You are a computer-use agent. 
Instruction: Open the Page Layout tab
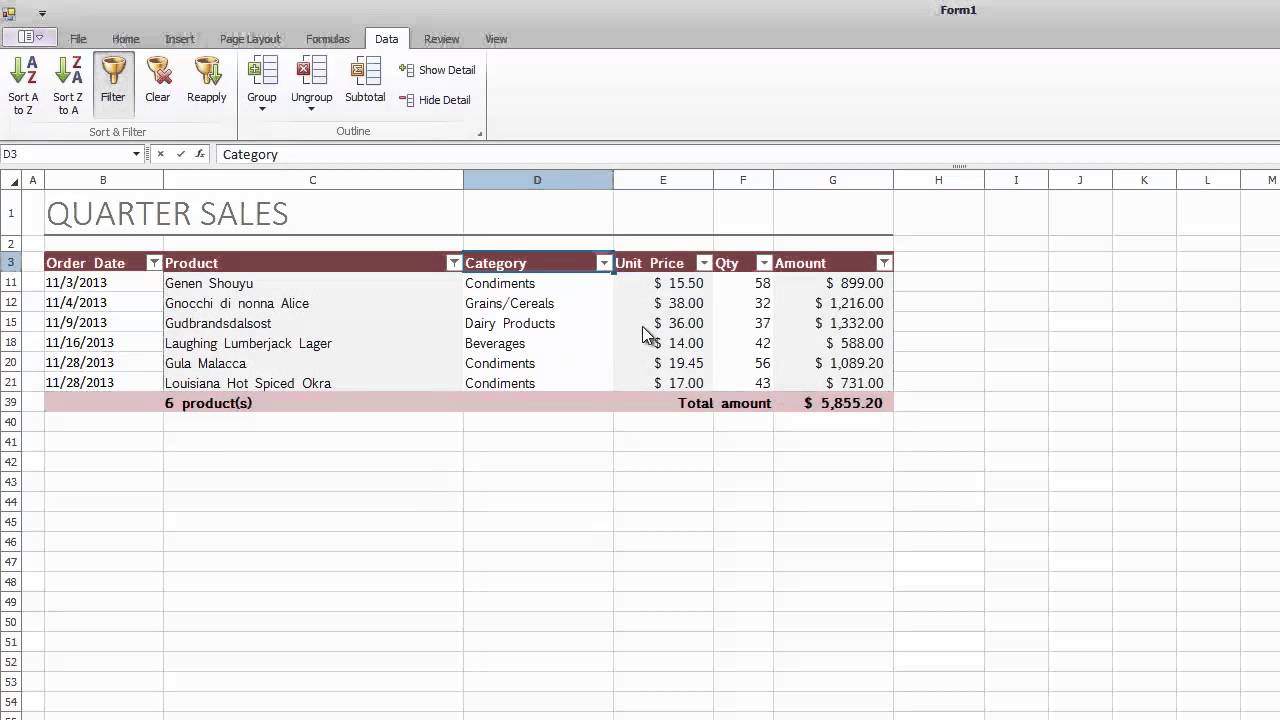250,39
